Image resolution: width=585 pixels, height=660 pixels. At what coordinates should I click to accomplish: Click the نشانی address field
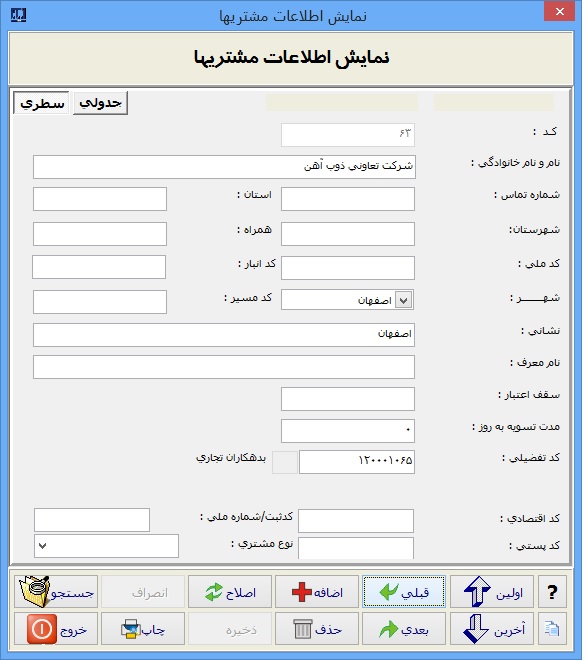pyautogui.click(x=224, y=335)
